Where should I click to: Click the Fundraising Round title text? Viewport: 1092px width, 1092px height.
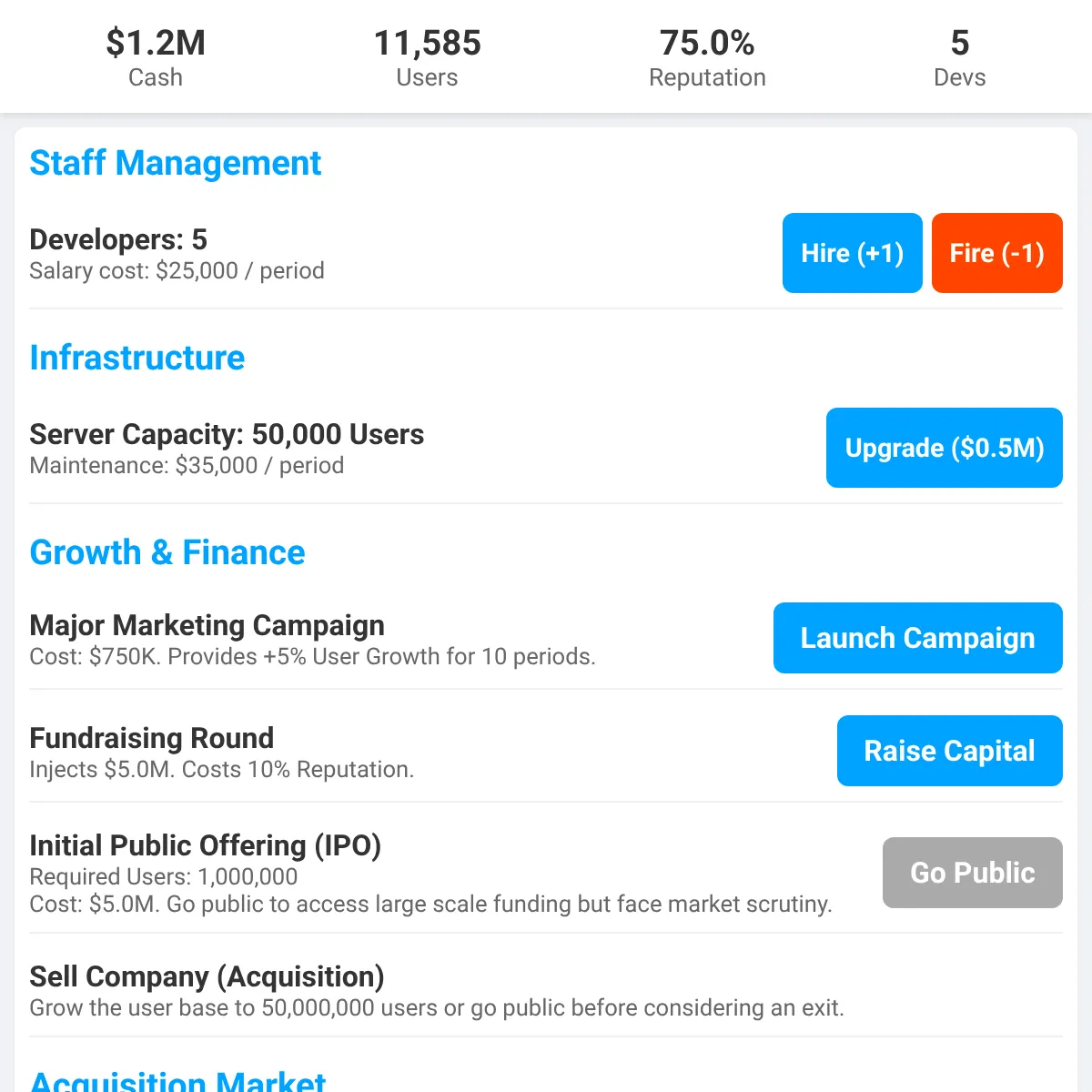coord(152,738)
